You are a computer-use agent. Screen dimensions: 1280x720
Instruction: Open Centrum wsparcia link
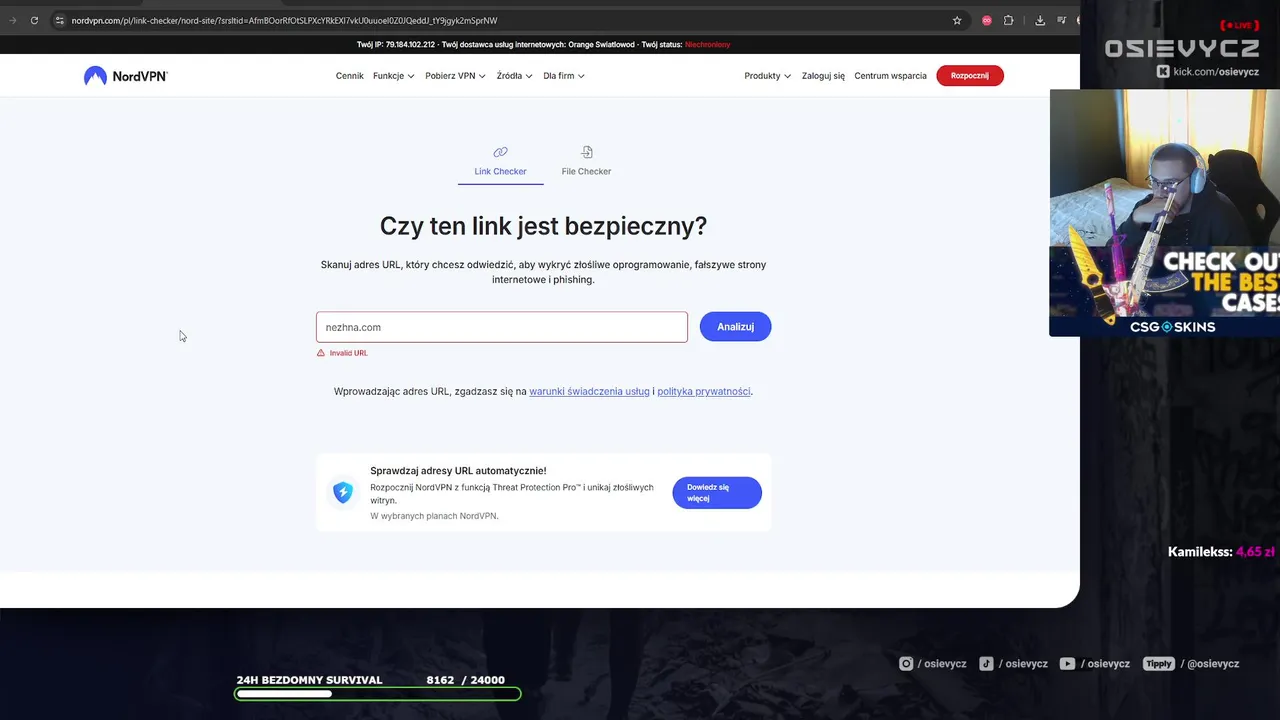pyautogui.click(x=890, y=76)
